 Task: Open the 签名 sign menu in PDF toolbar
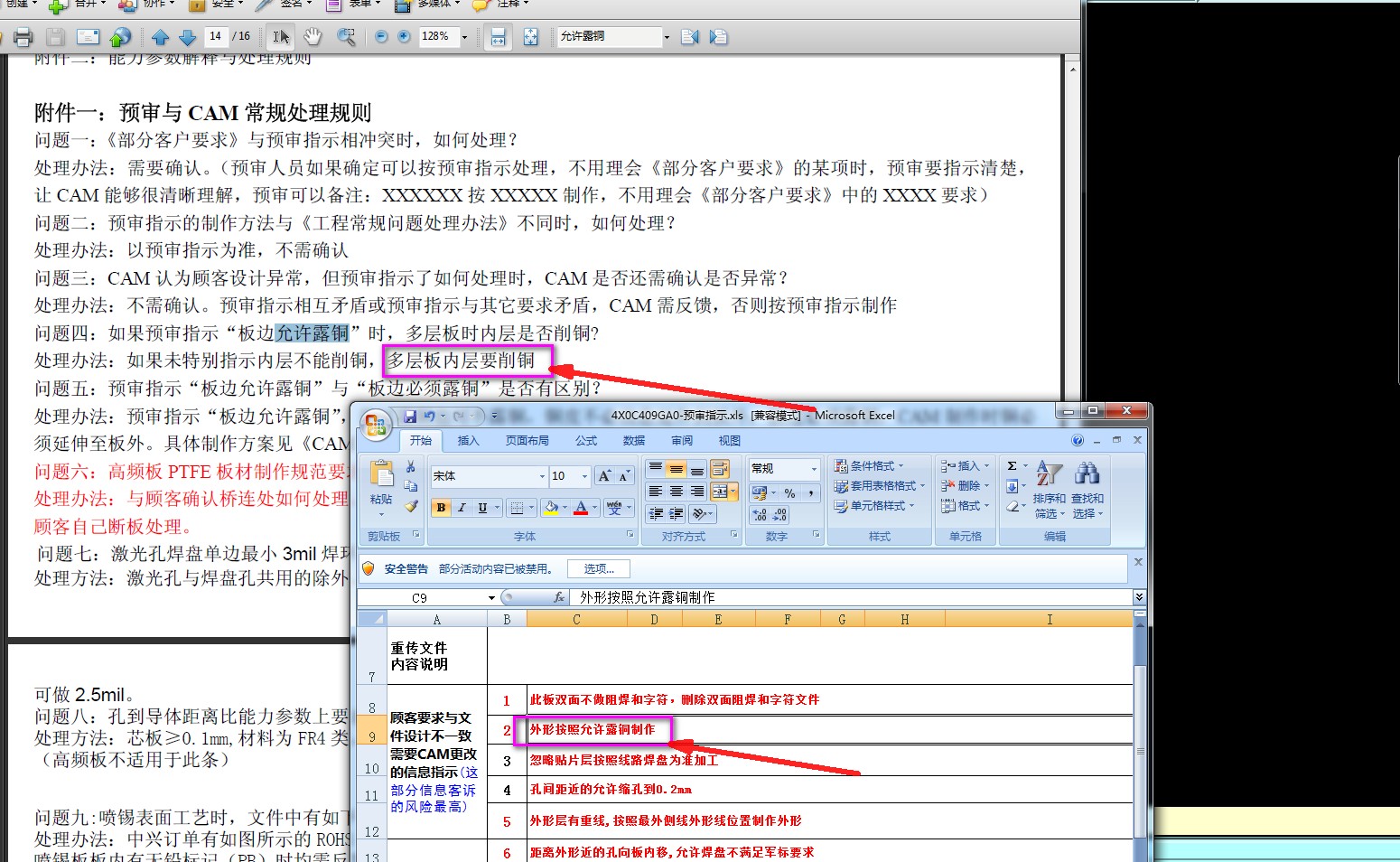coord(283,5)
